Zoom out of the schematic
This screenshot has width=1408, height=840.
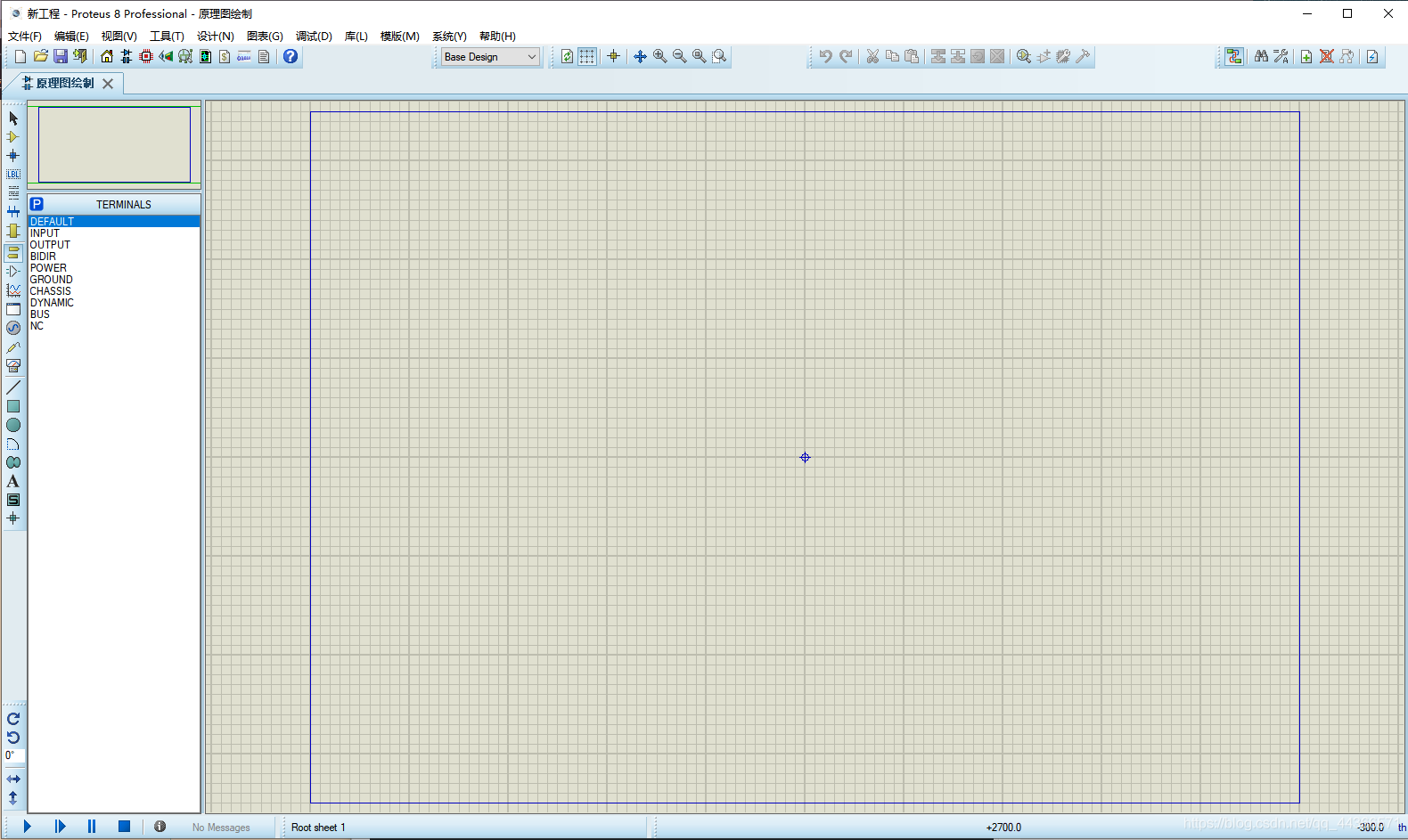(680, 56)
